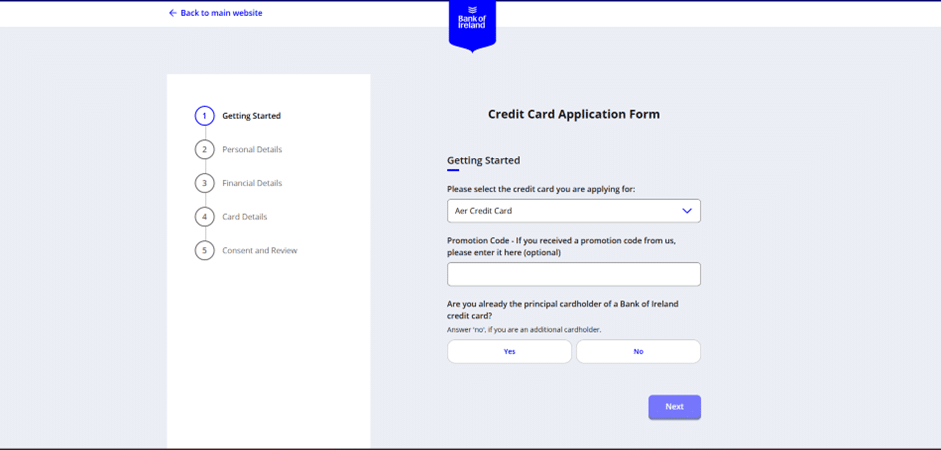Go to the Getting Started step label
Screen dimensions: 941x450
point(251,116)
